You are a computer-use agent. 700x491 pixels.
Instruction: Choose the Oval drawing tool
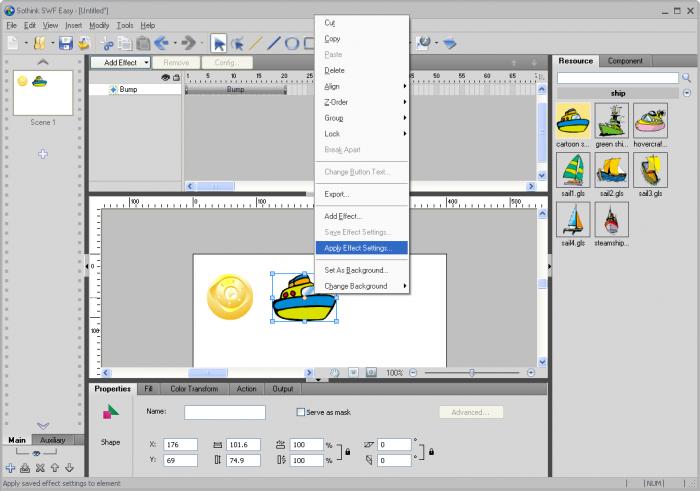(292, 43)
